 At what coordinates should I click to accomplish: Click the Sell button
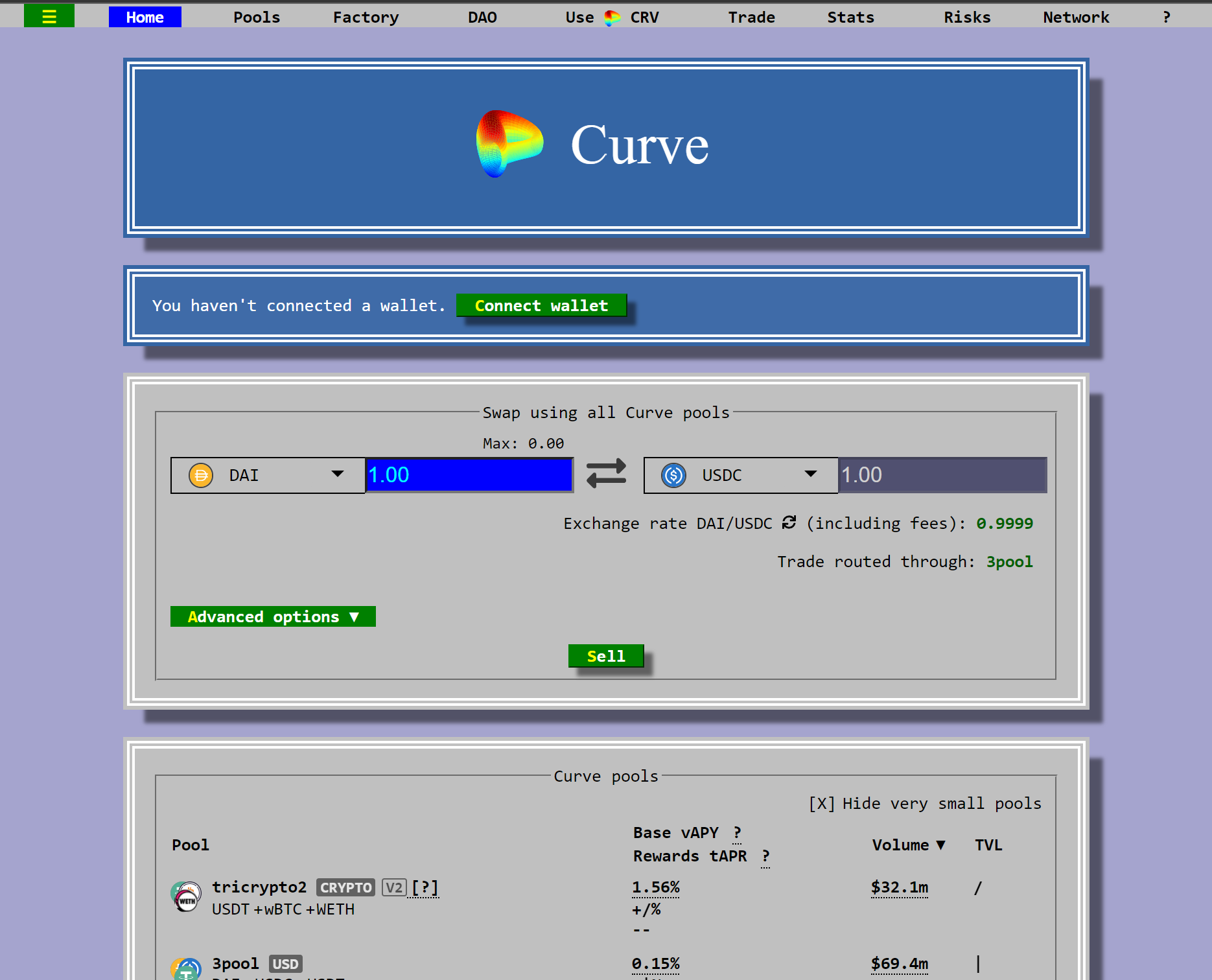click(x=606, y=656)
